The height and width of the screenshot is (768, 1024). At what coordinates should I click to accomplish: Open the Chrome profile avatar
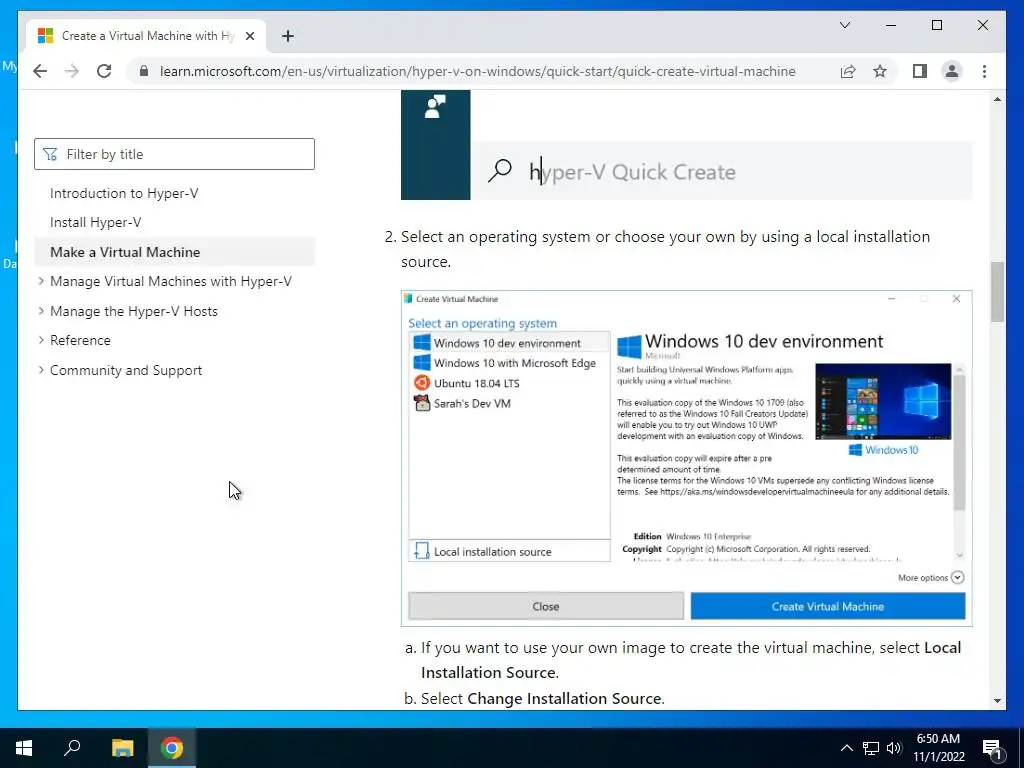952,71
